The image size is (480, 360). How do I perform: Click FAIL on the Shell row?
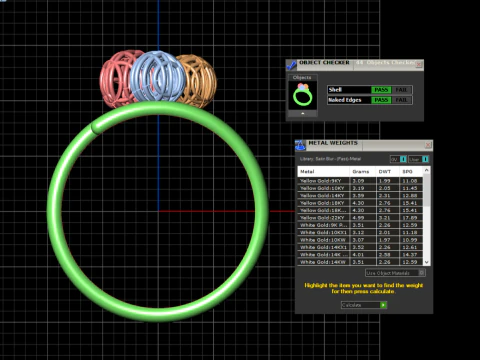401,90
